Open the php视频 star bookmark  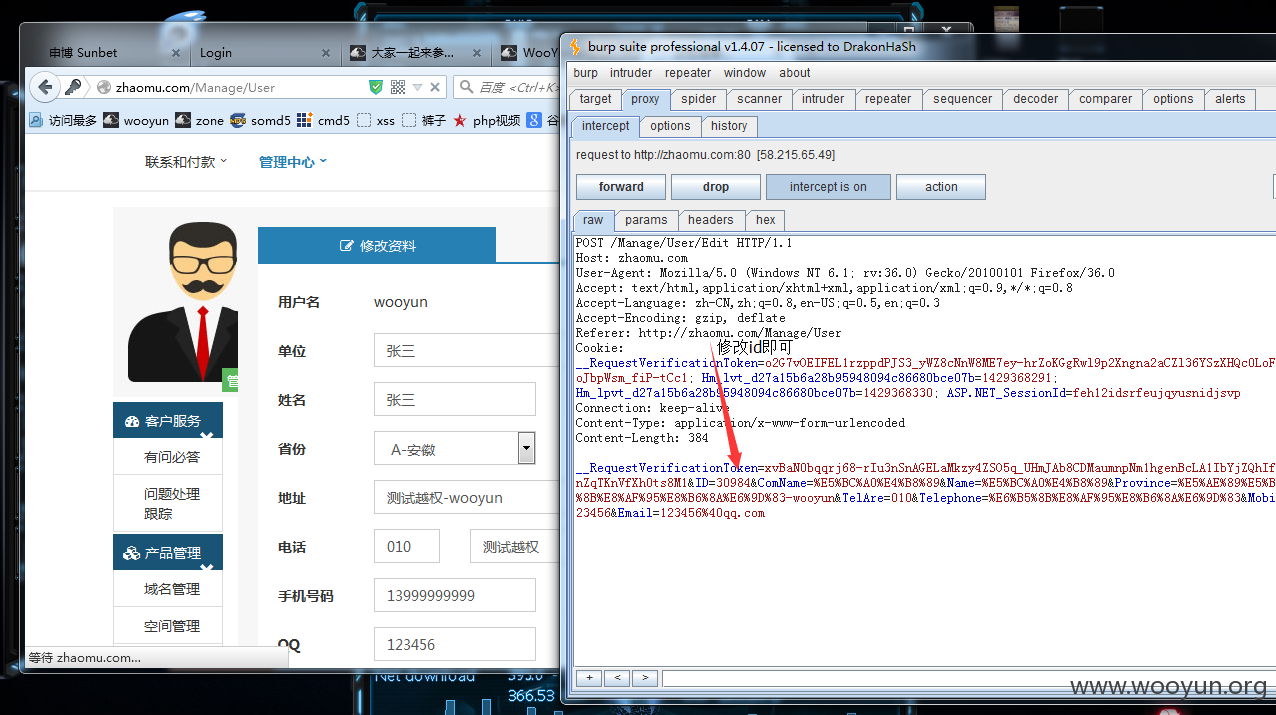click(487, 120)
